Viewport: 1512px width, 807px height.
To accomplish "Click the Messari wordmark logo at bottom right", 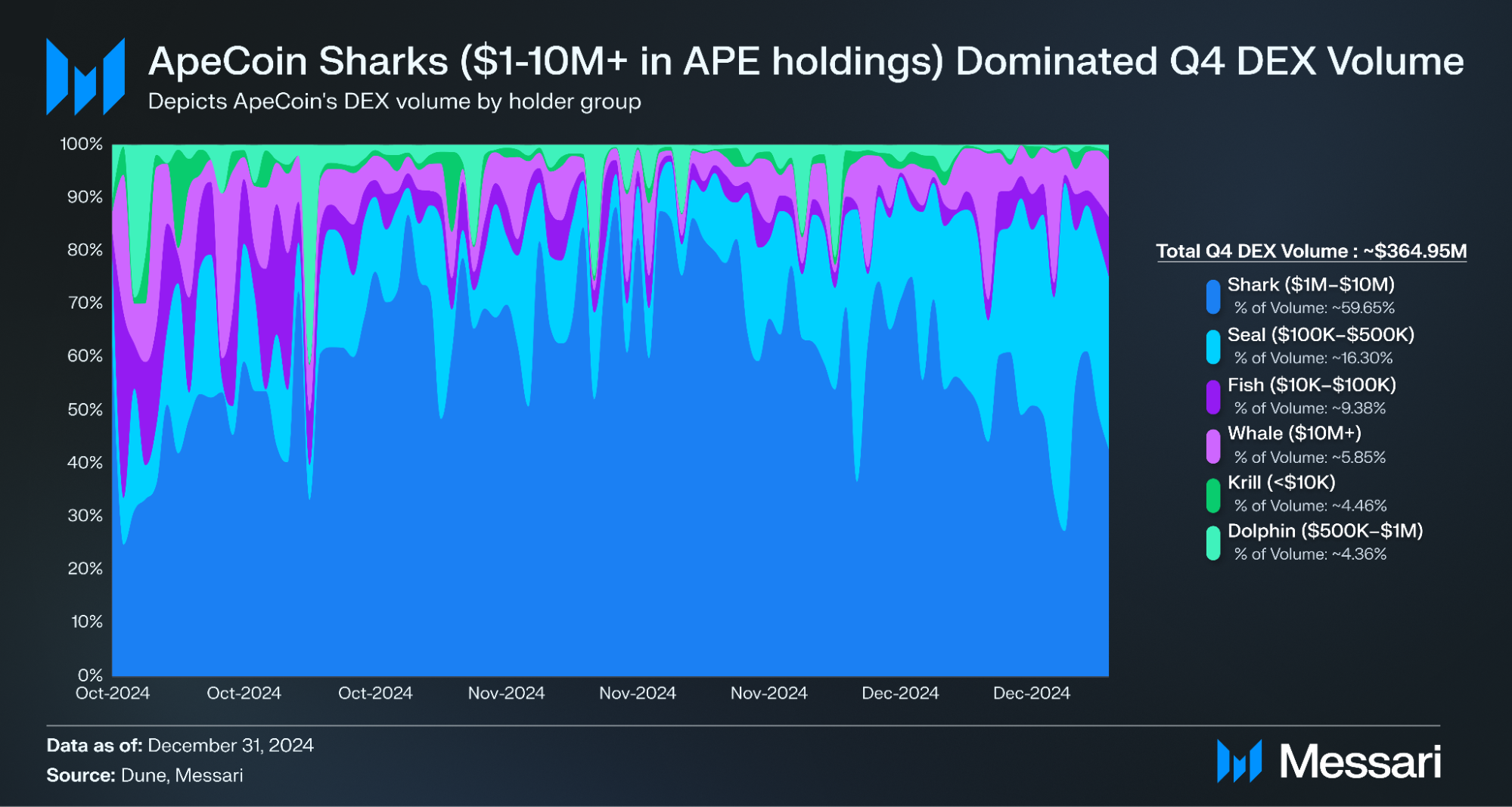I will click(1329, 761).
